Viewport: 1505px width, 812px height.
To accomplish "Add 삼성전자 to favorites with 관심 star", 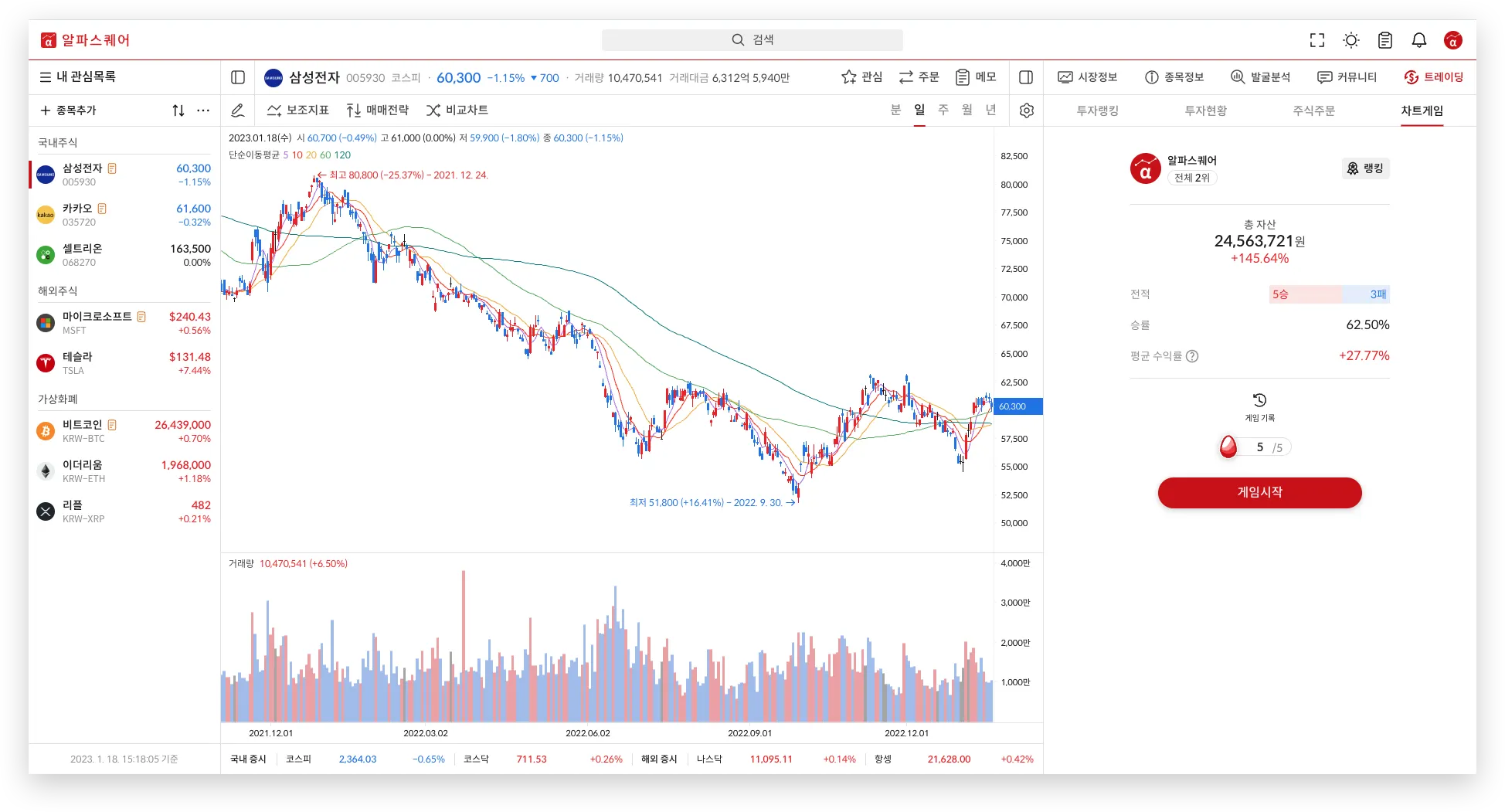I will 862,77.
